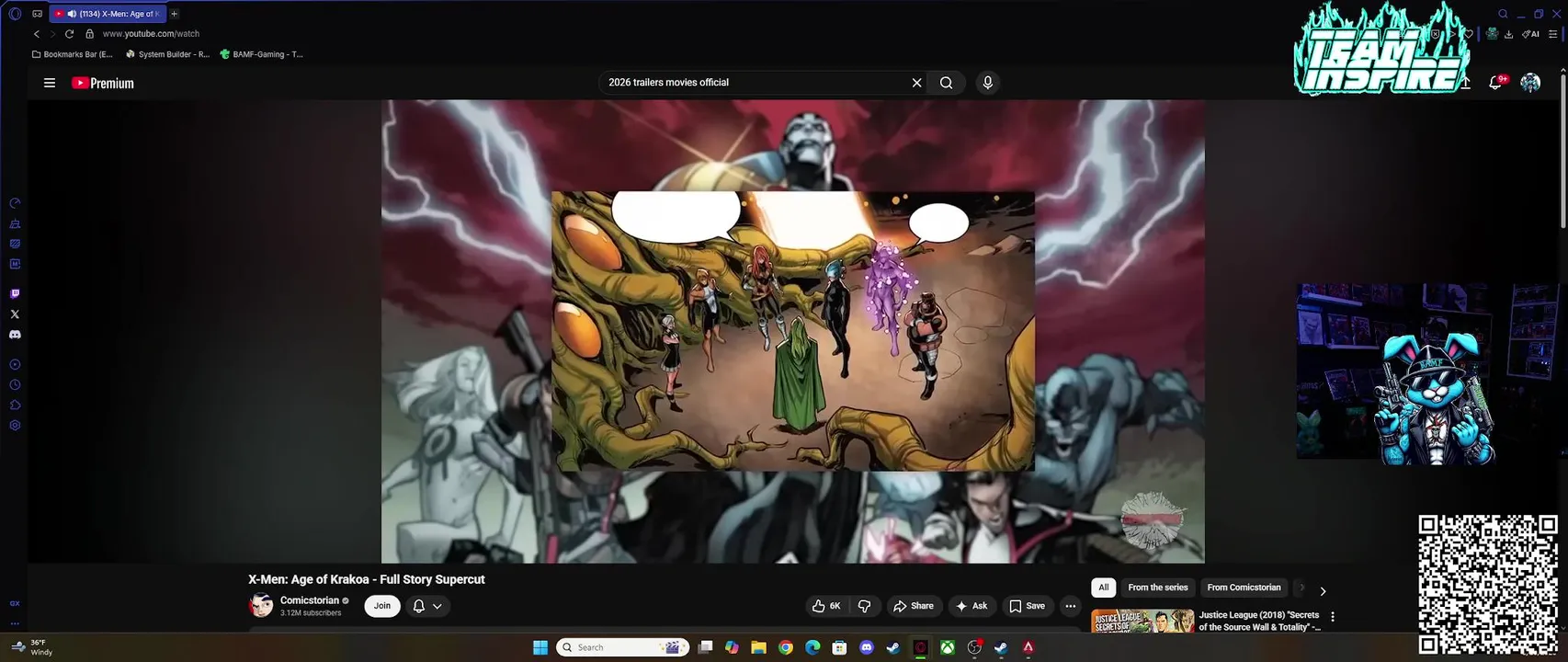Submit search with magnifier button
This screenshot has height=662, width=1568.
pyautogui.click(x=946, y=83)
